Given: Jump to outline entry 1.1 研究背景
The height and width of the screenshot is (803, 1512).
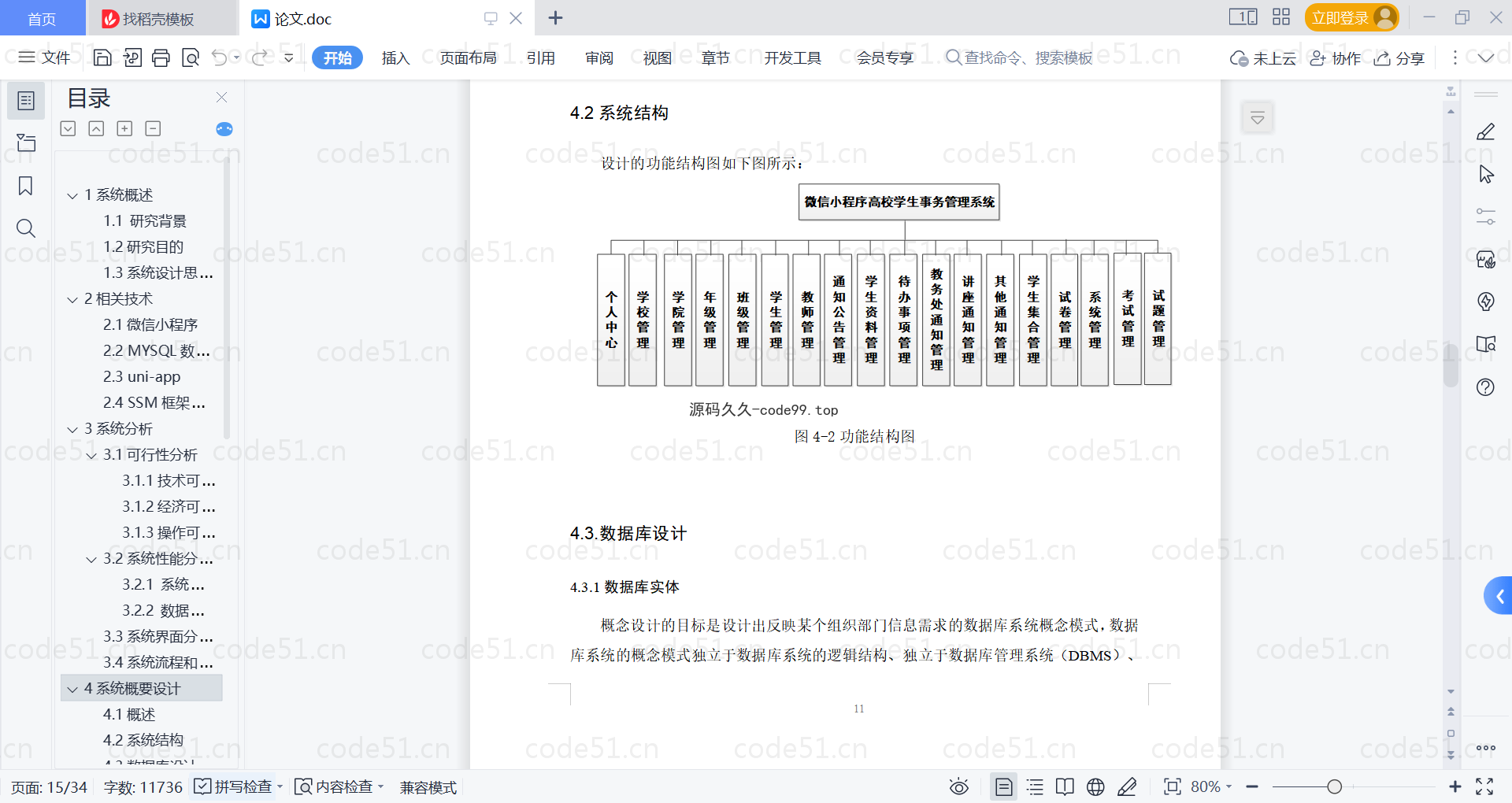Looking at the screenshot, I should [x=145, y=221].
